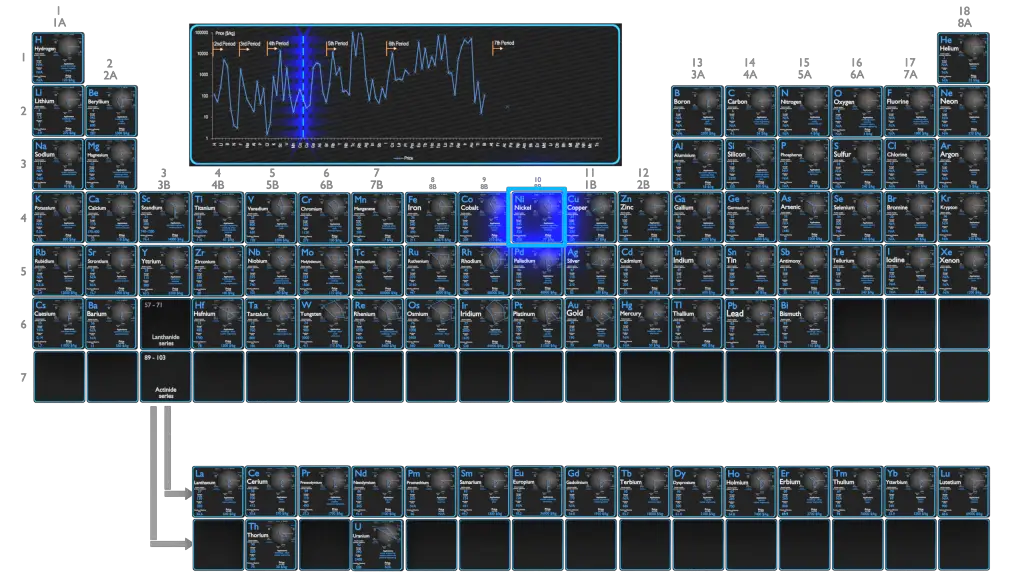Select the Neon tile

pos(963,111)
